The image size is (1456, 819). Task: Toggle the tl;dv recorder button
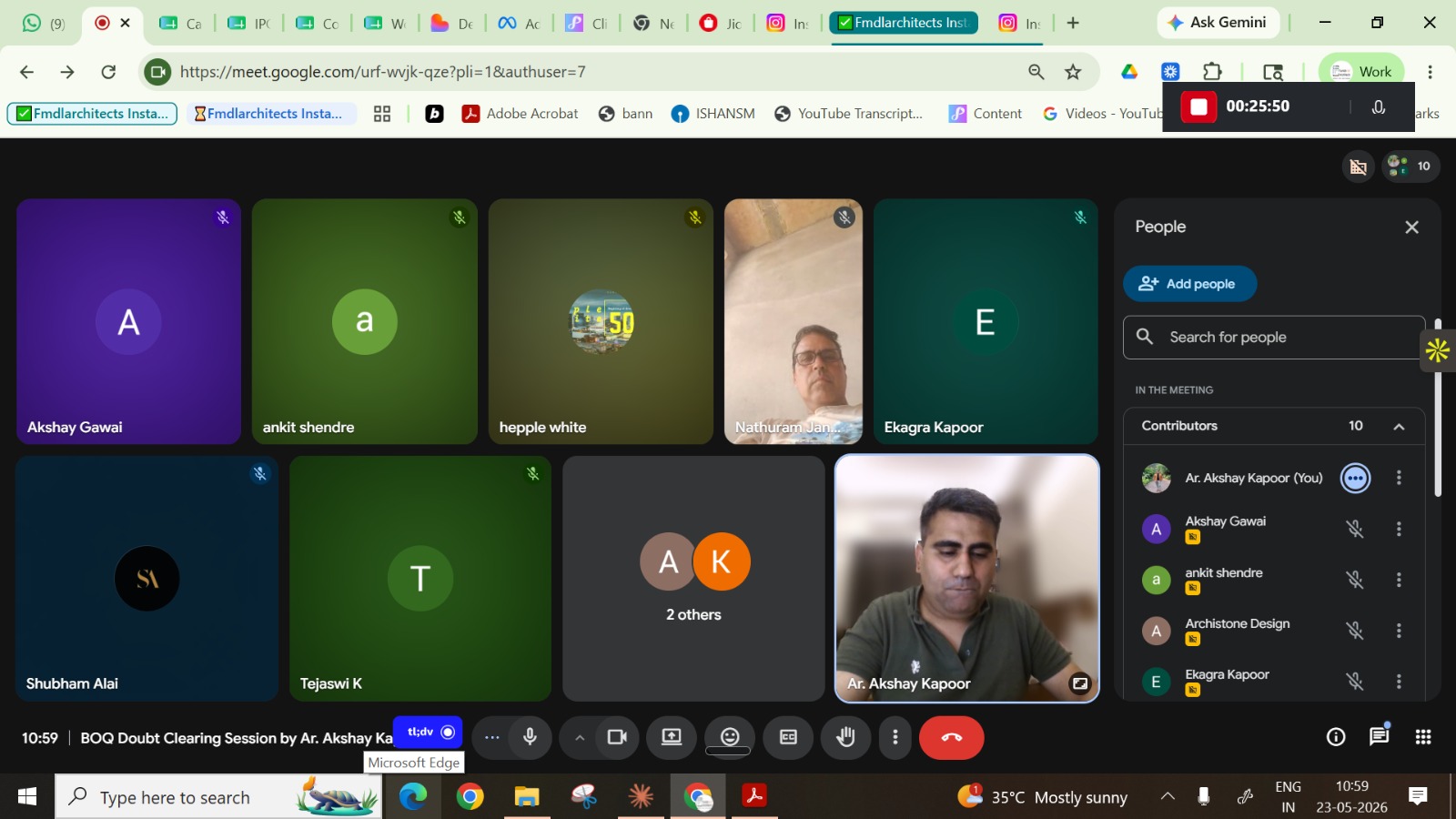[x=429, y=732]
